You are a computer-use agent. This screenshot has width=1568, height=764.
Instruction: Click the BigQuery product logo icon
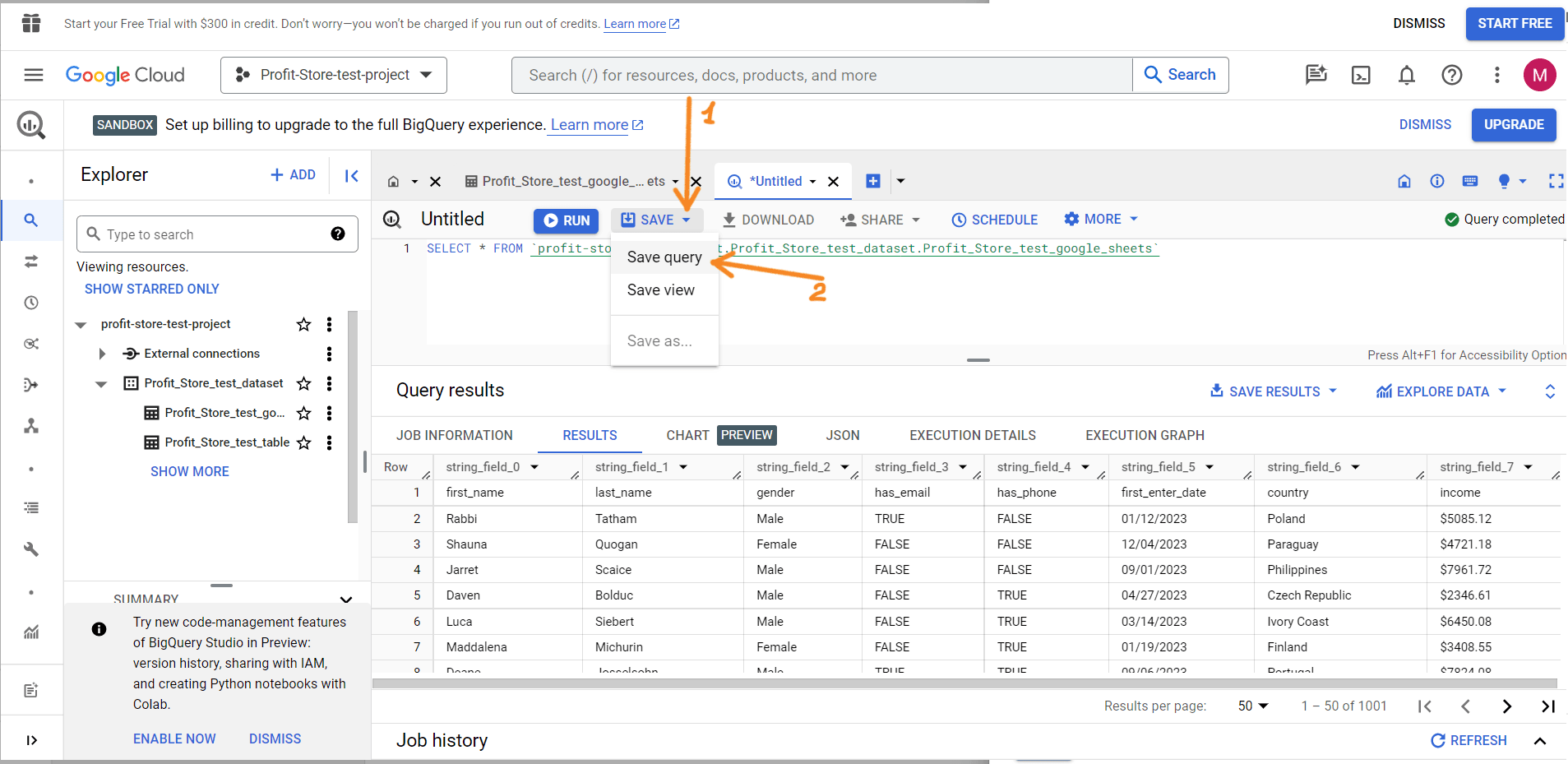(31, 125)
